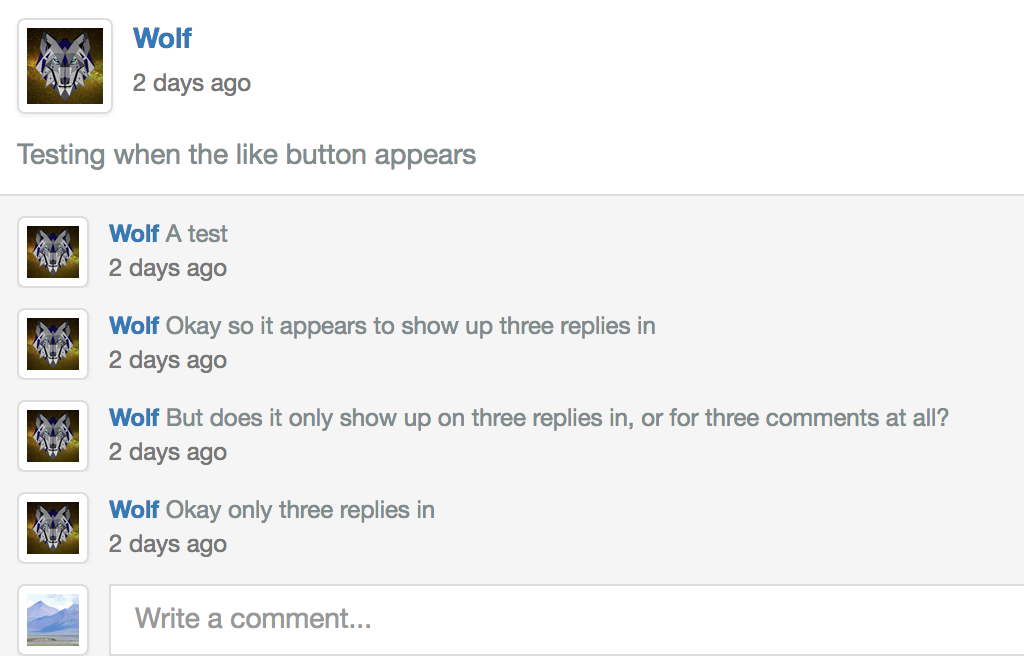Open avatar beside Okay so it appears comment
1024x656 pixels.
(53, 344)
